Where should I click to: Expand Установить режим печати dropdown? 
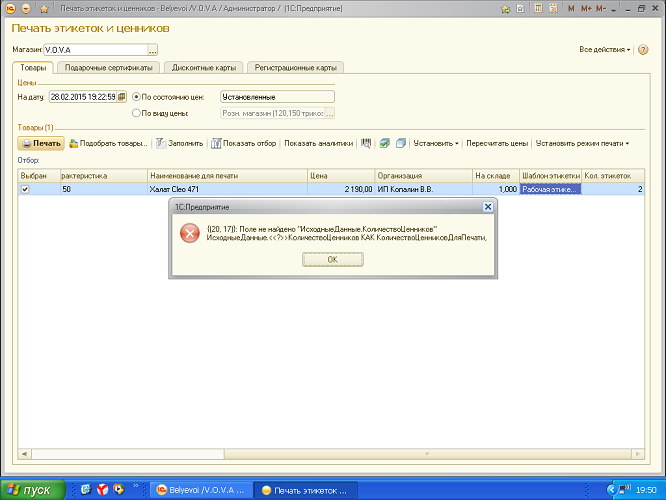pos(582,143)
